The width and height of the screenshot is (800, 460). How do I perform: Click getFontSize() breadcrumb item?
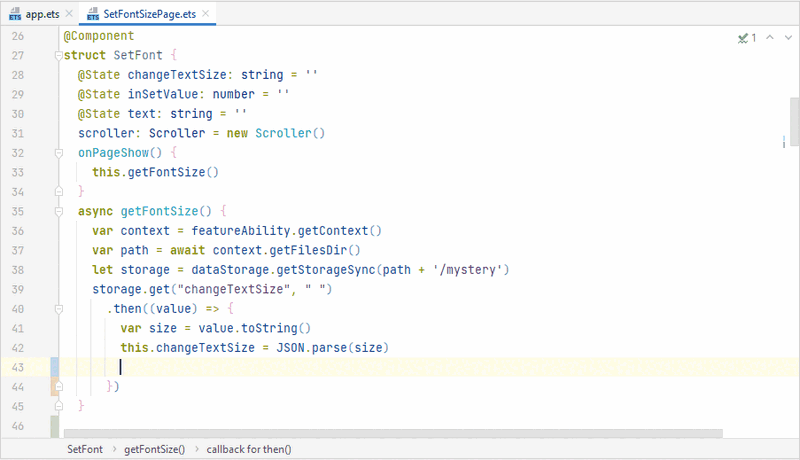154,450
